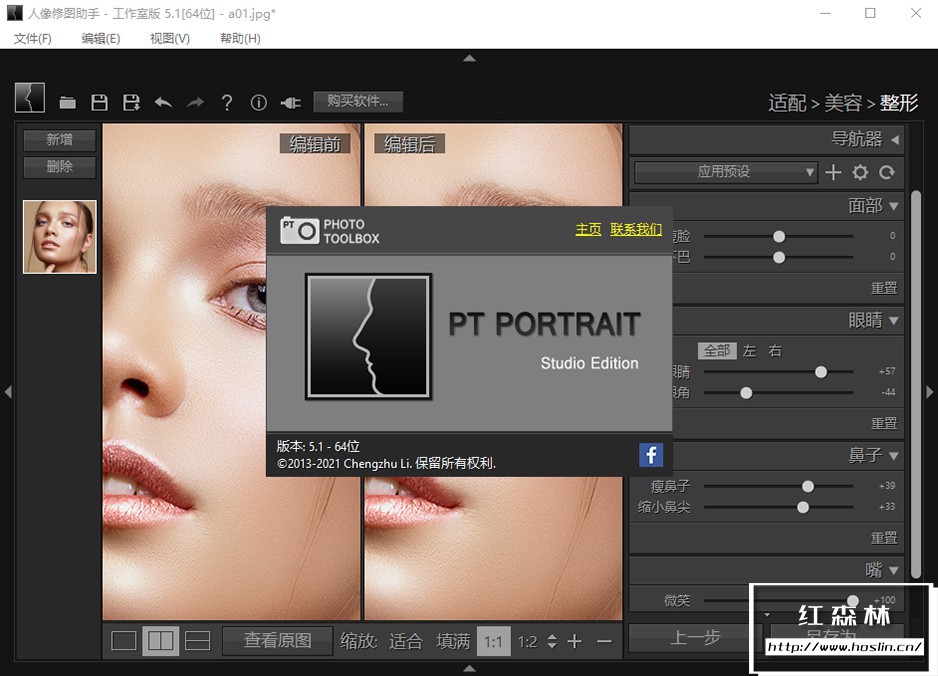Open the 帮助(H) menu

pyautogui.click(x=240, y=38)
